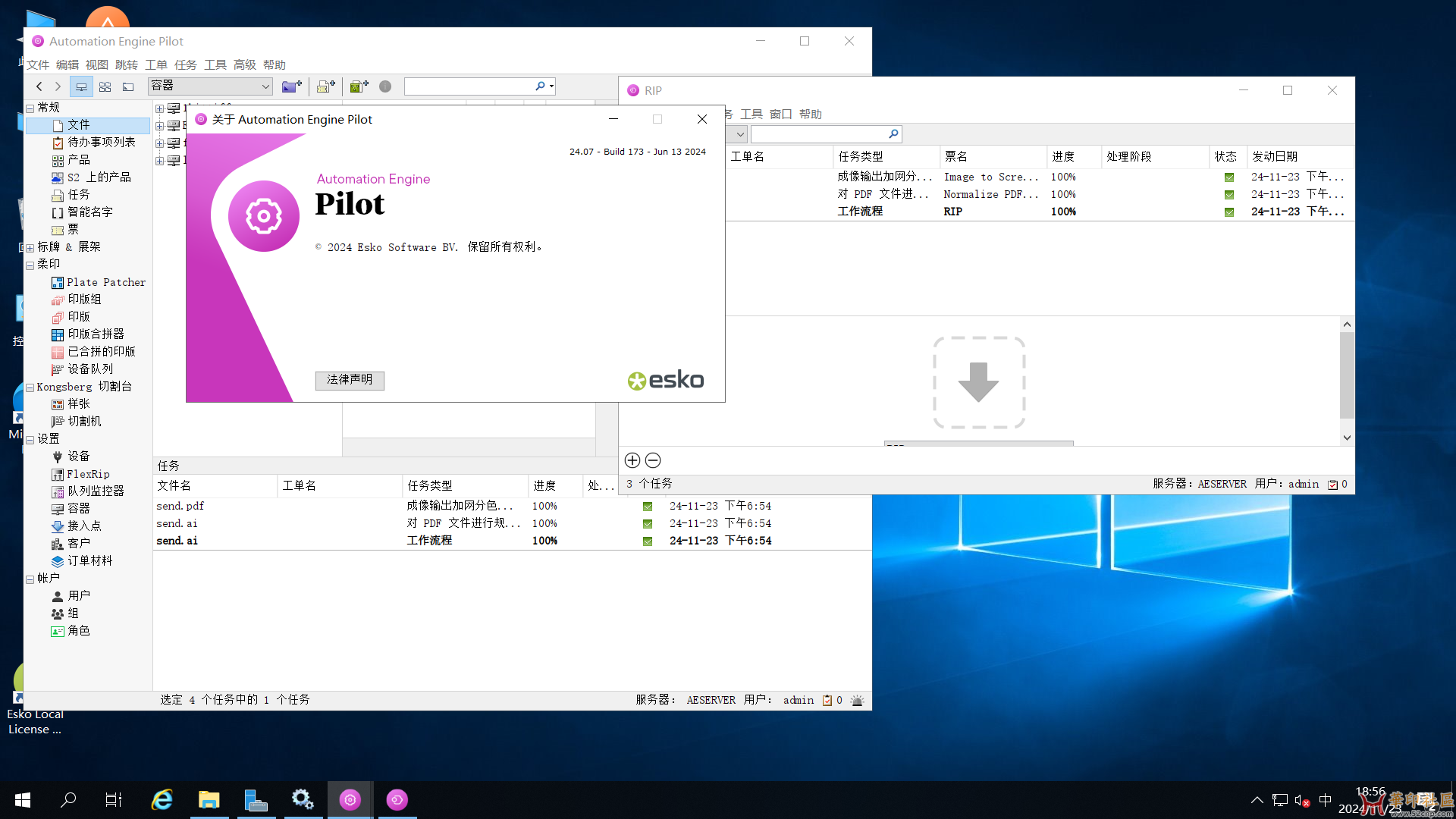This screenshot has height=819, width=1456.
Task: Open the 编辑 menu in Pilot
Action: tap(67, 65)
